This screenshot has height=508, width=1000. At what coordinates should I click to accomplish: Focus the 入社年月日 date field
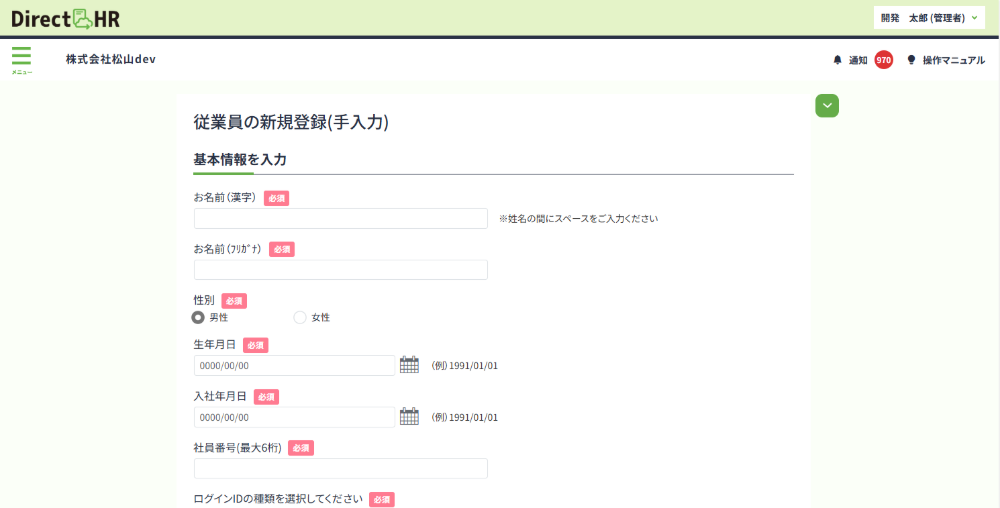tap(294, 417)
